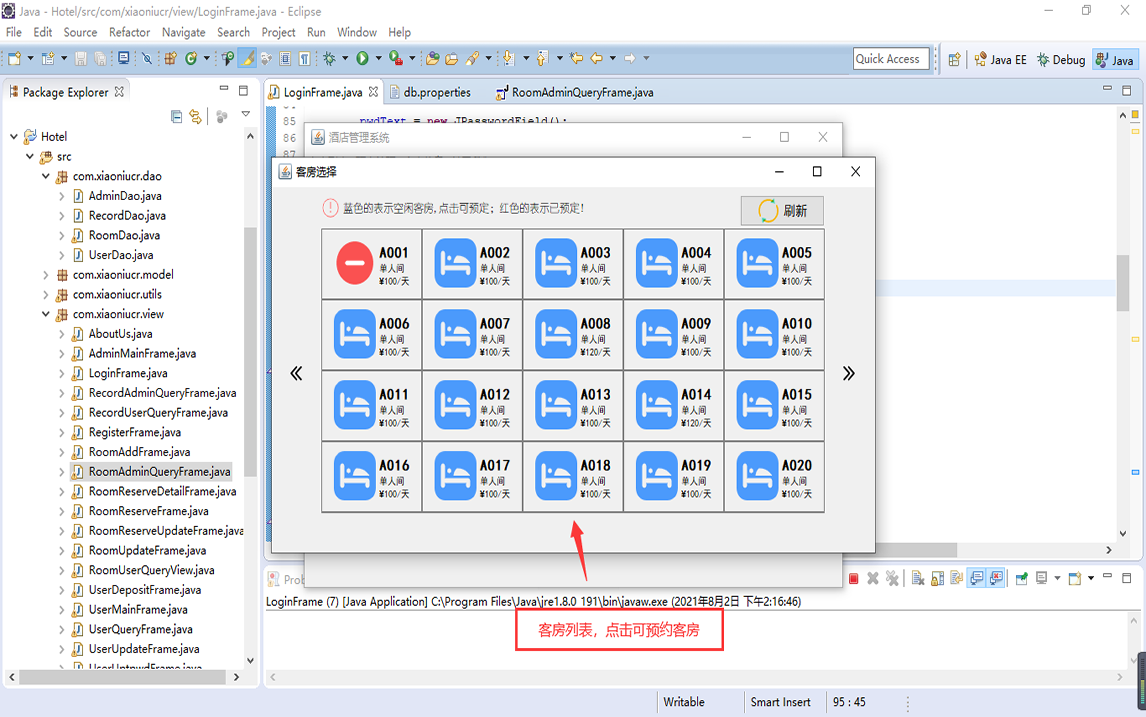The image size is (1146, 717).
Task: Click the Package Explorer vertical scrollbar
Action: [251, 351]
